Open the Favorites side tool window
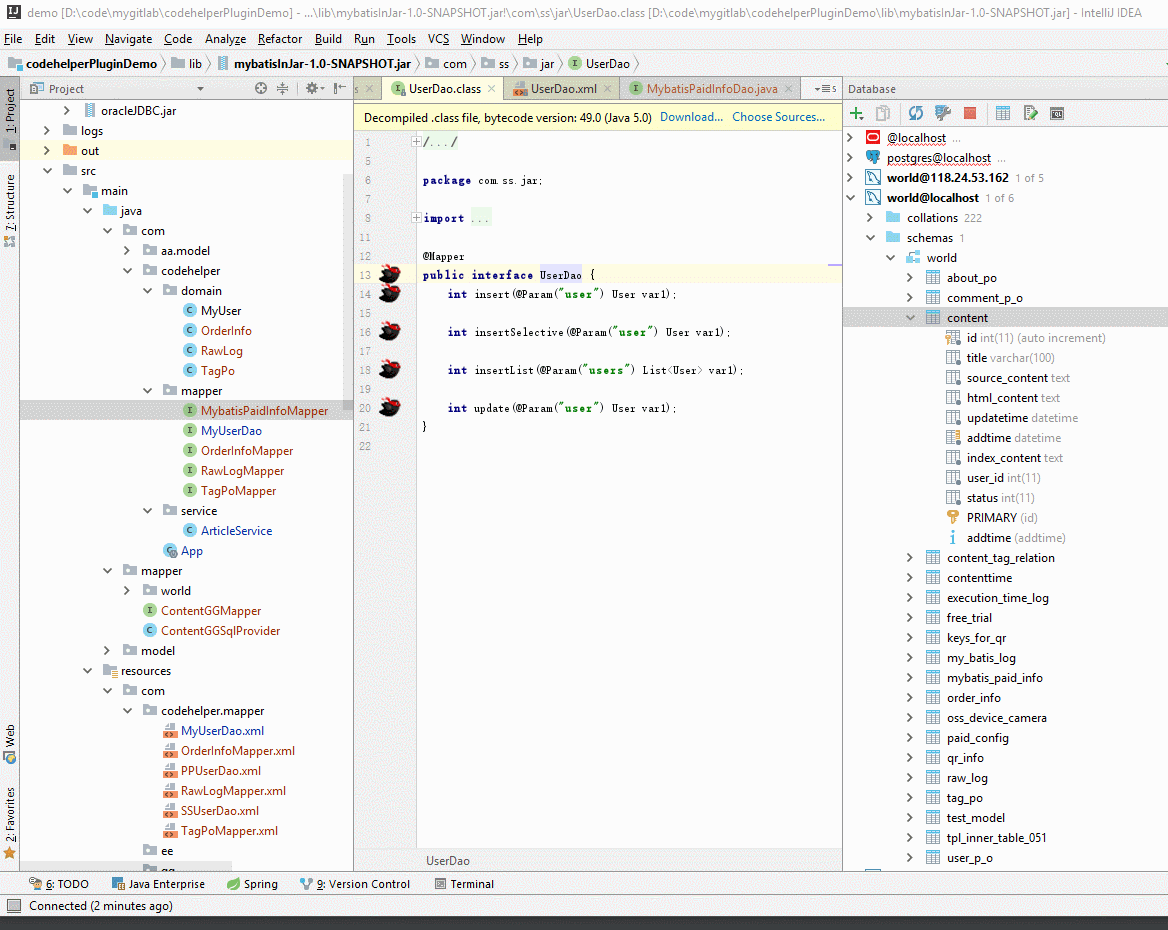1168x930 pixels. (10, 822)
